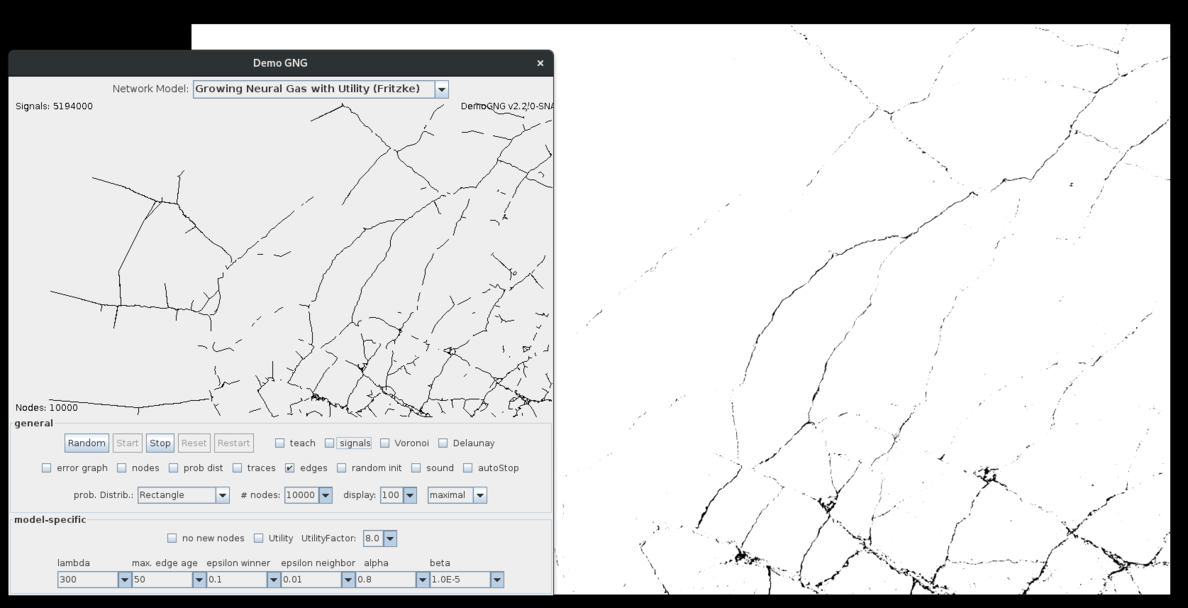Viewport: 1188px width, 608px height.
Task: Uncheck the edges checkbox
Action: coord(290,468)
